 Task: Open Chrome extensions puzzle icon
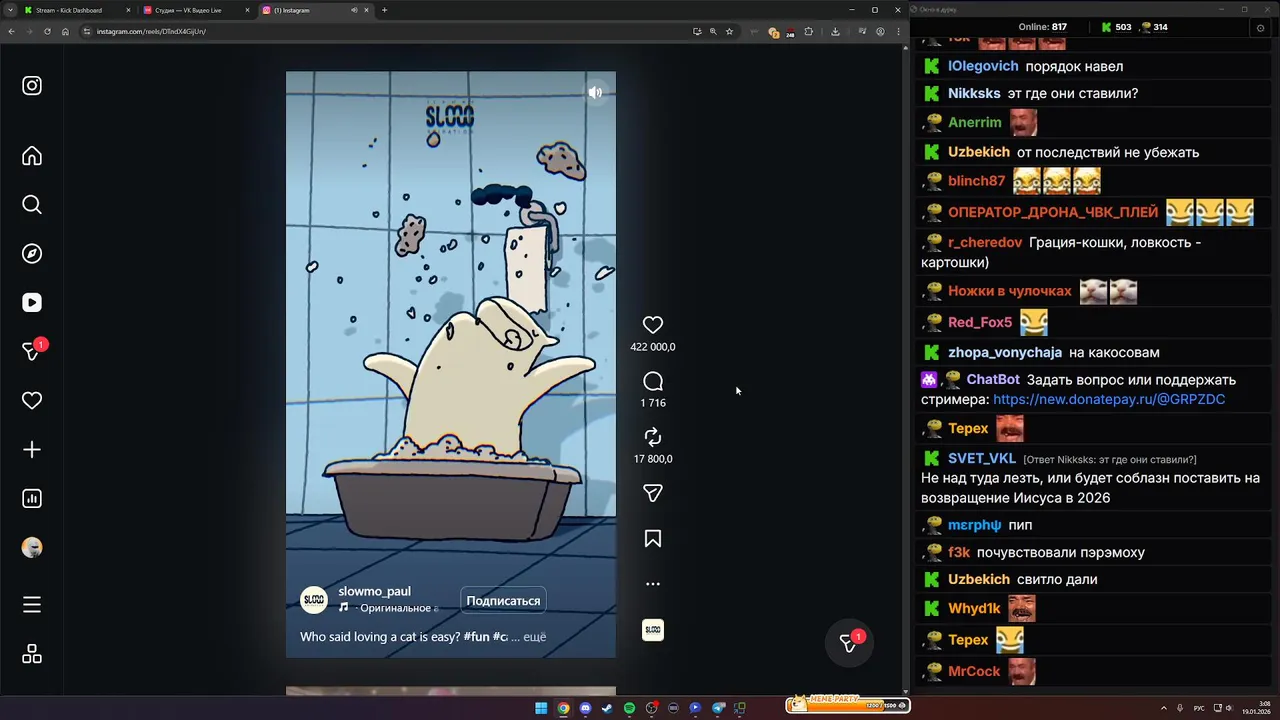click(x=809, y=31)
